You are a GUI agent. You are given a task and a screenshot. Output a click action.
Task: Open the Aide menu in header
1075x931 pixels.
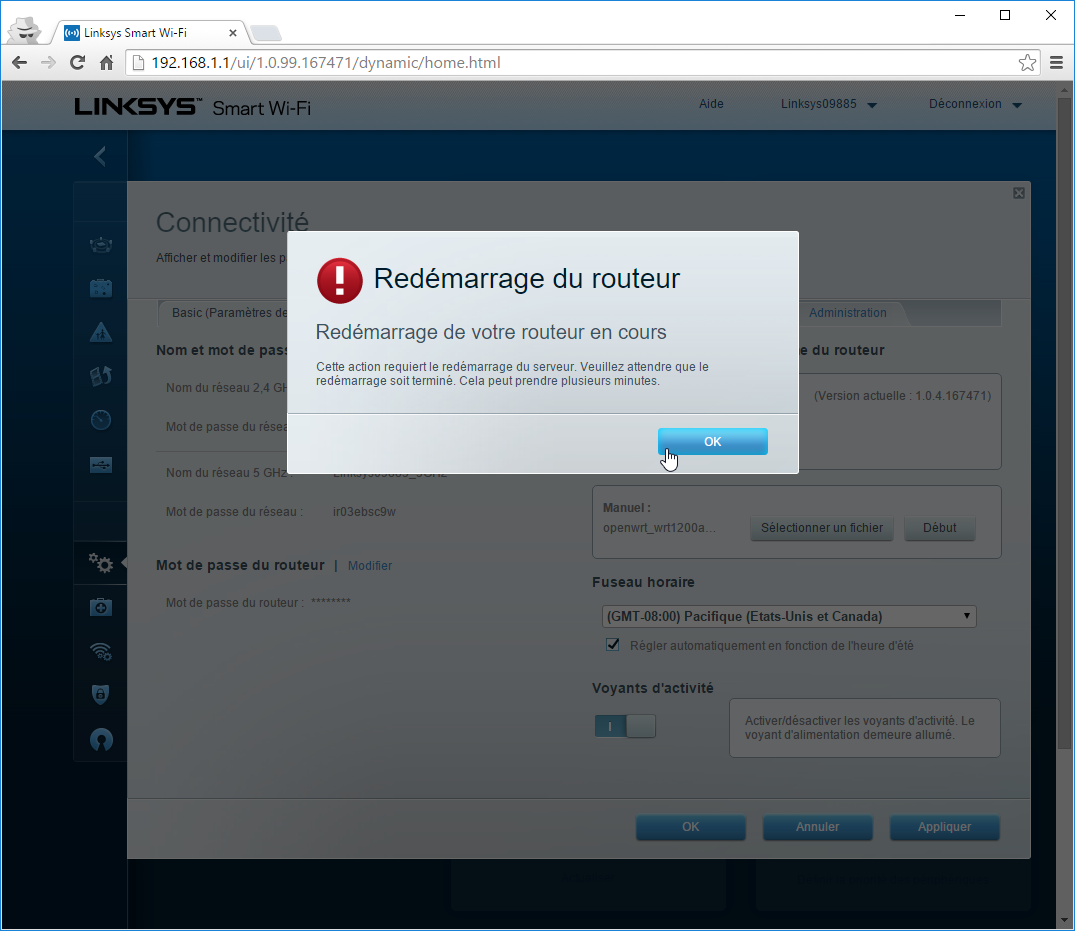pos(711,104)
